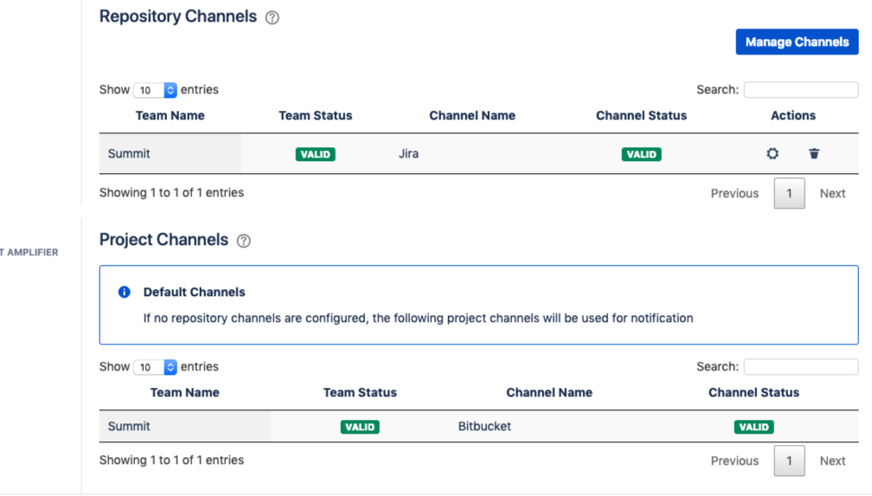Click Next in Project Channels pagination

tap(832, 461)
